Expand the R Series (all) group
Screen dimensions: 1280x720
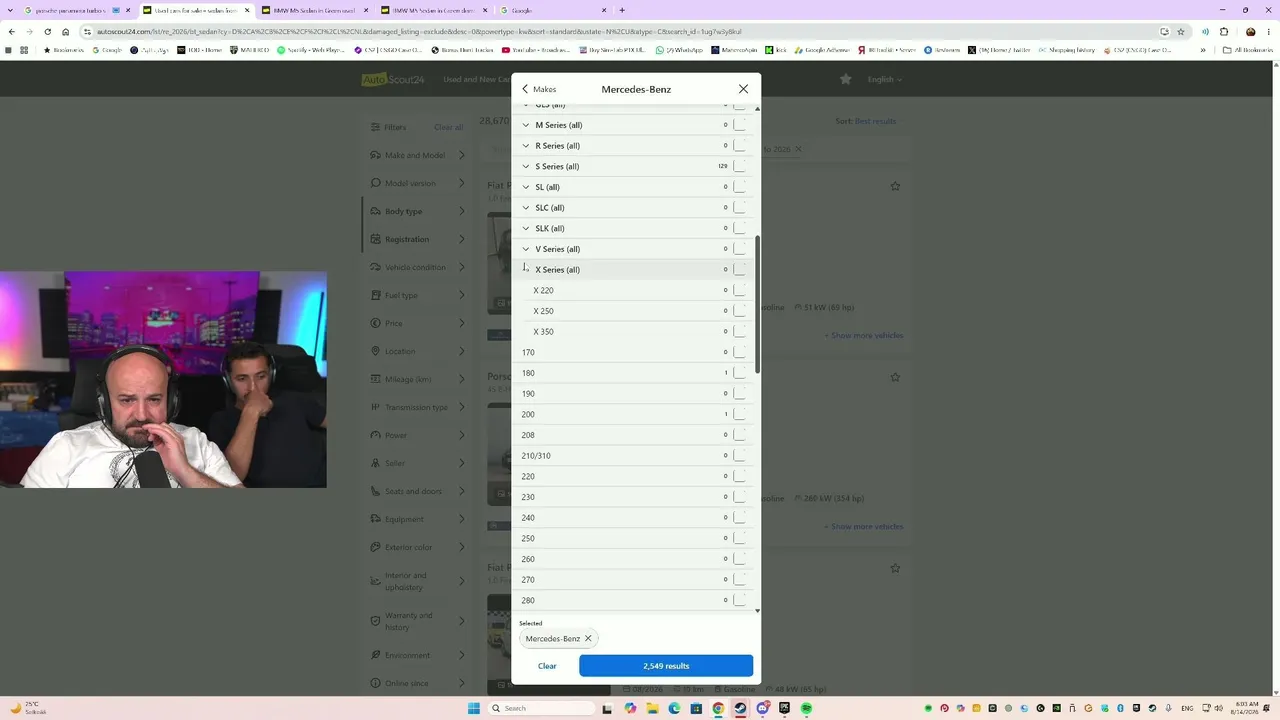coord(526,146)
